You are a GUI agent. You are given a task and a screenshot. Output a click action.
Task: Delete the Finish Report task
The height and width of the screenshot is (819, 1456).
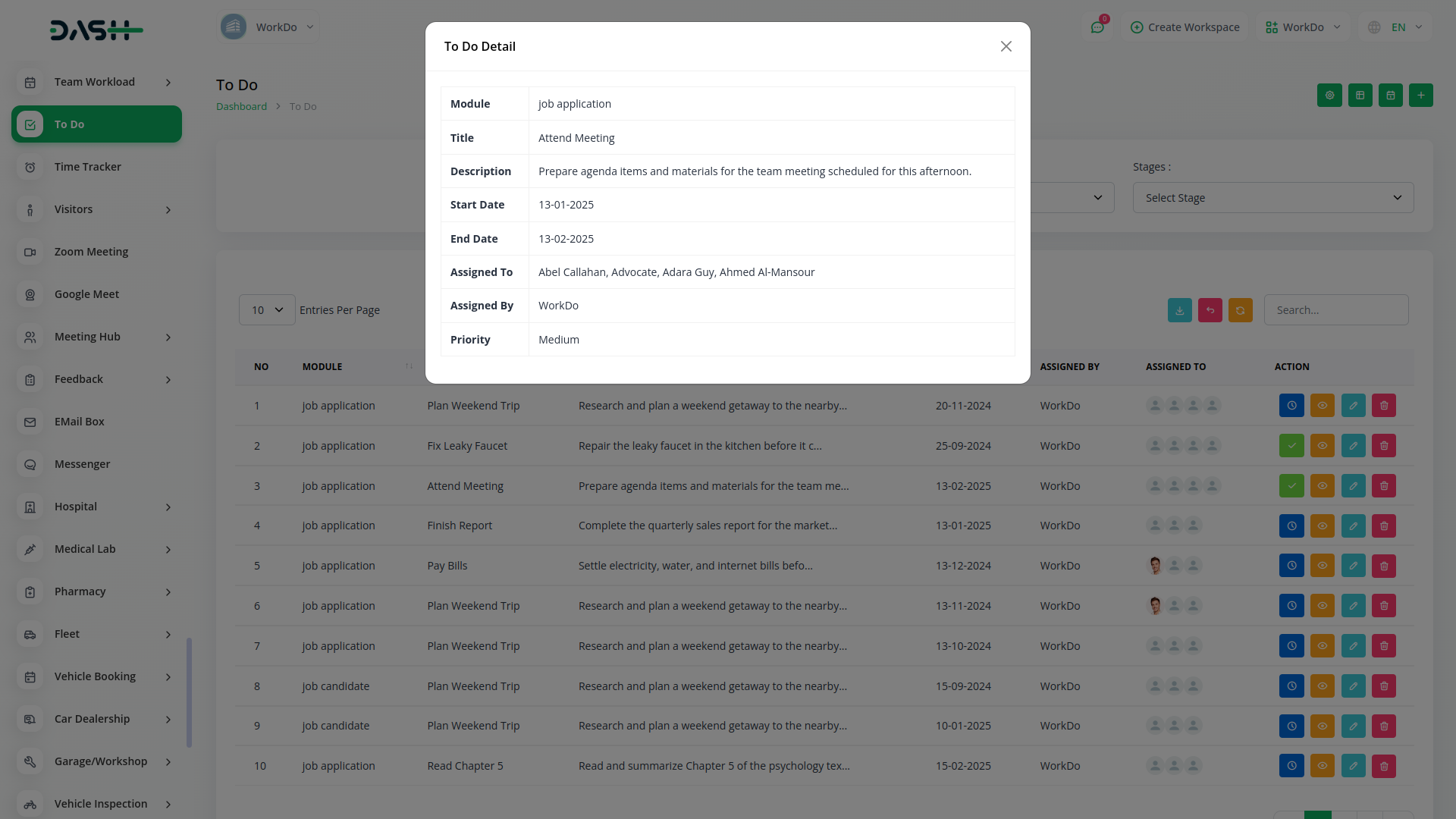pos(1383,526)
